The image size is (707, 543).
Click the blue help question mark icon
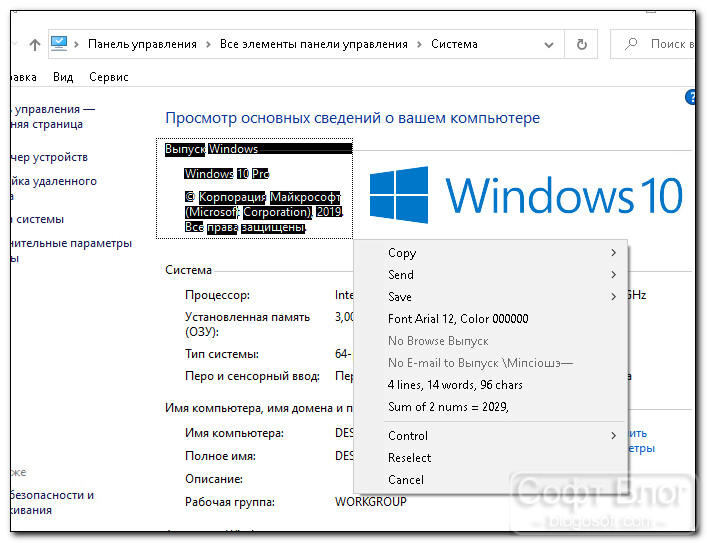[691, 97]
